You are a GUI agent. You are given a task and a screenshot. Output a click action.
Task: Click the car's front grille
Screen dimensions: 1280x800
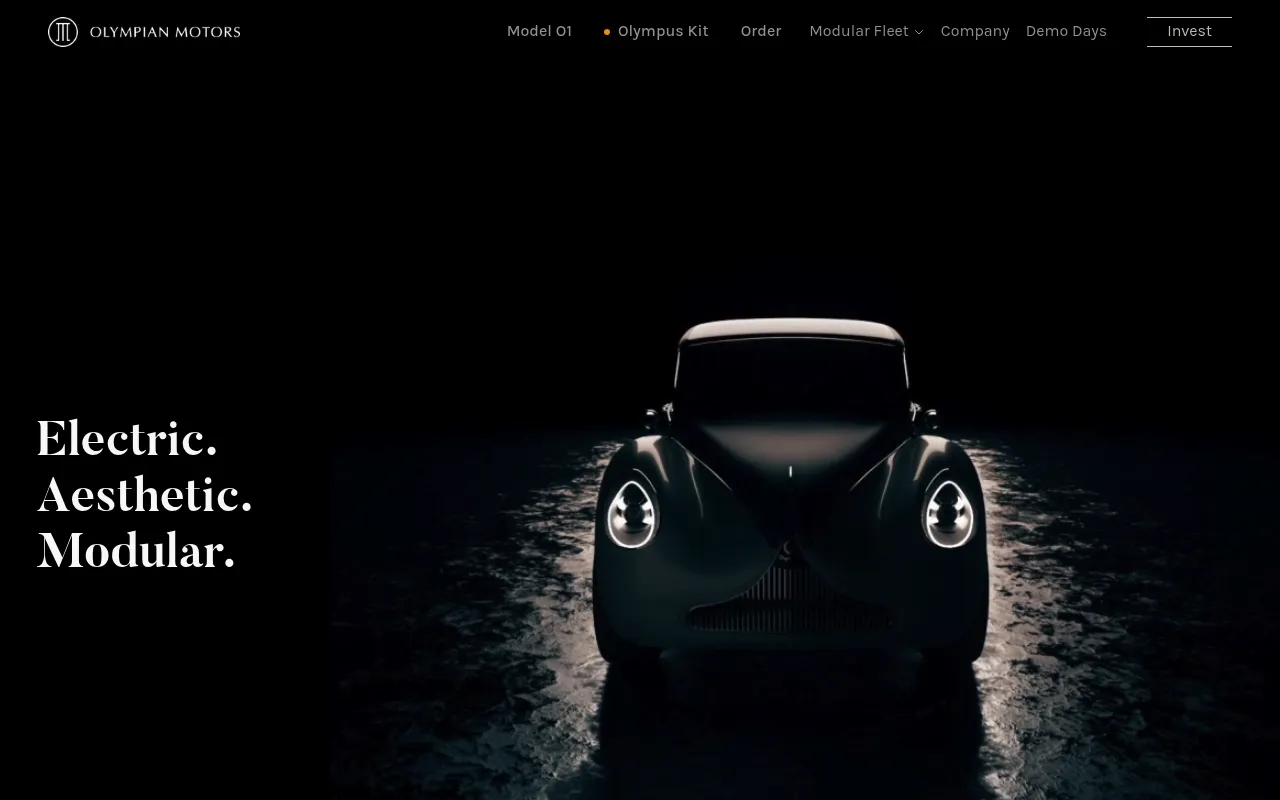[790, 598]
